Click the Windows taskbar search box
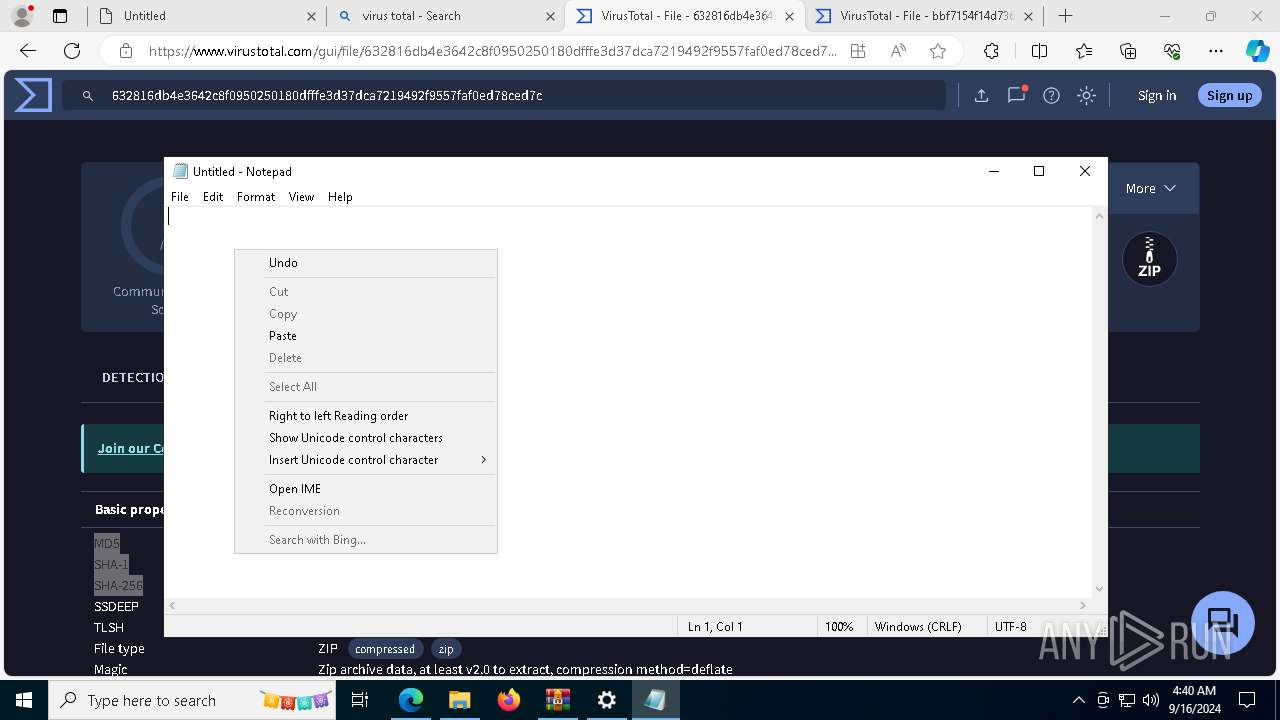The height and width of the screenshot is (720, 1280). [x=194, y=700]
